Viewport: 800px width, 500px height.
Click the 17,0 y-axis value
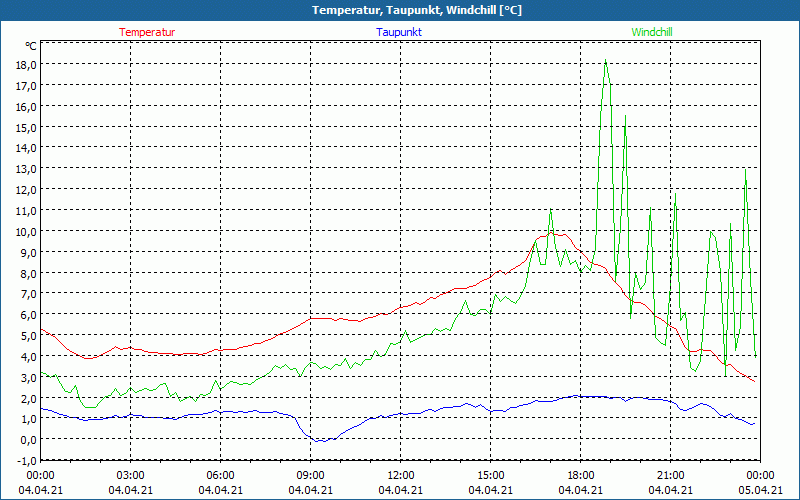(26, 86)
